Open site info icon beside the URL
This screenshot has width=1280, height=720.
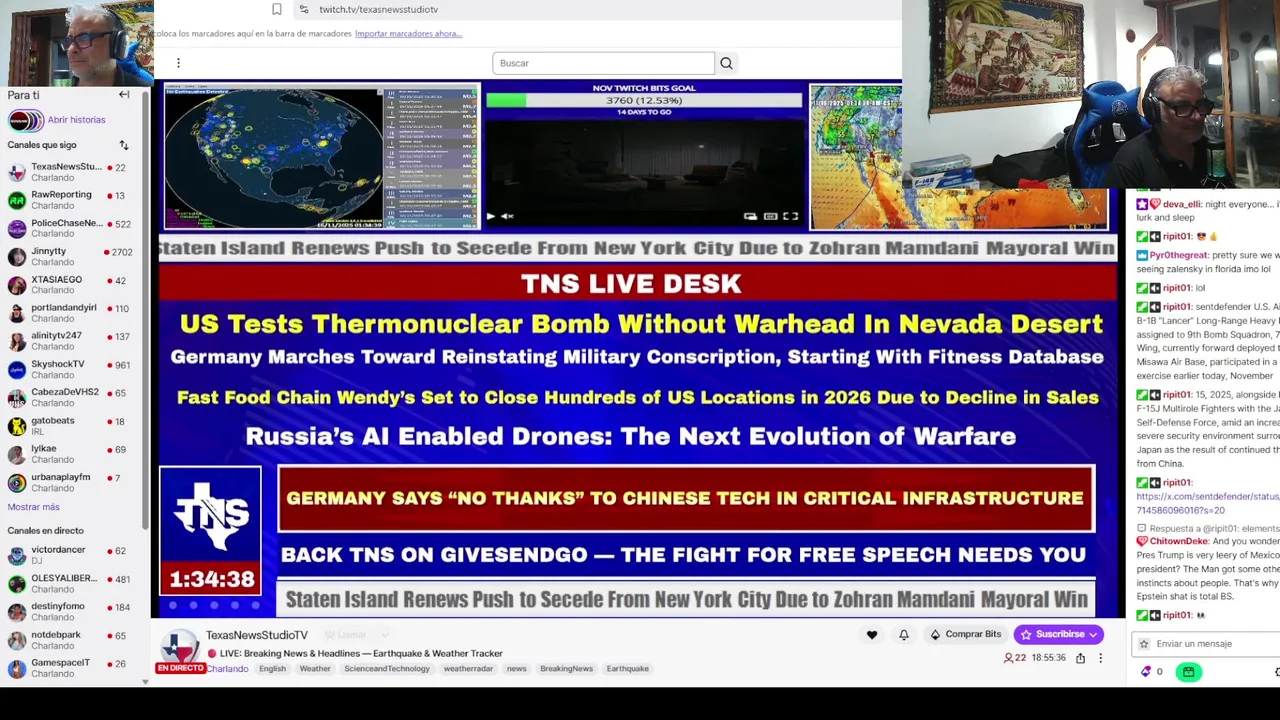pos(304,9)
